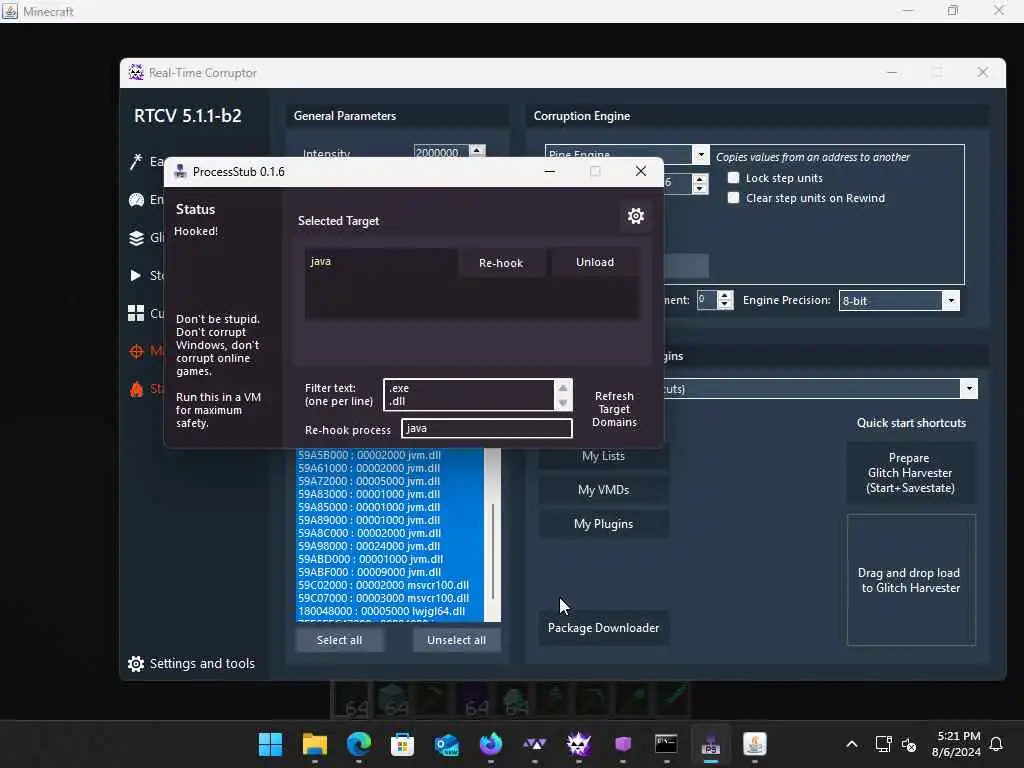
Task: Open Firefox from the taskbar
Action: 490,744
